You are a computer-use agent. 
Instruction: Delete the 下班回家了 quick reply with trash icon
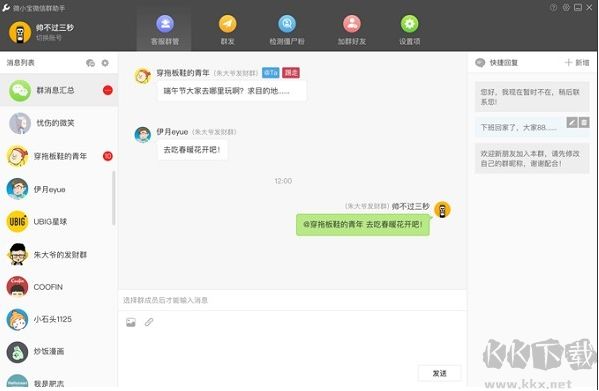(x=584, y=122)
